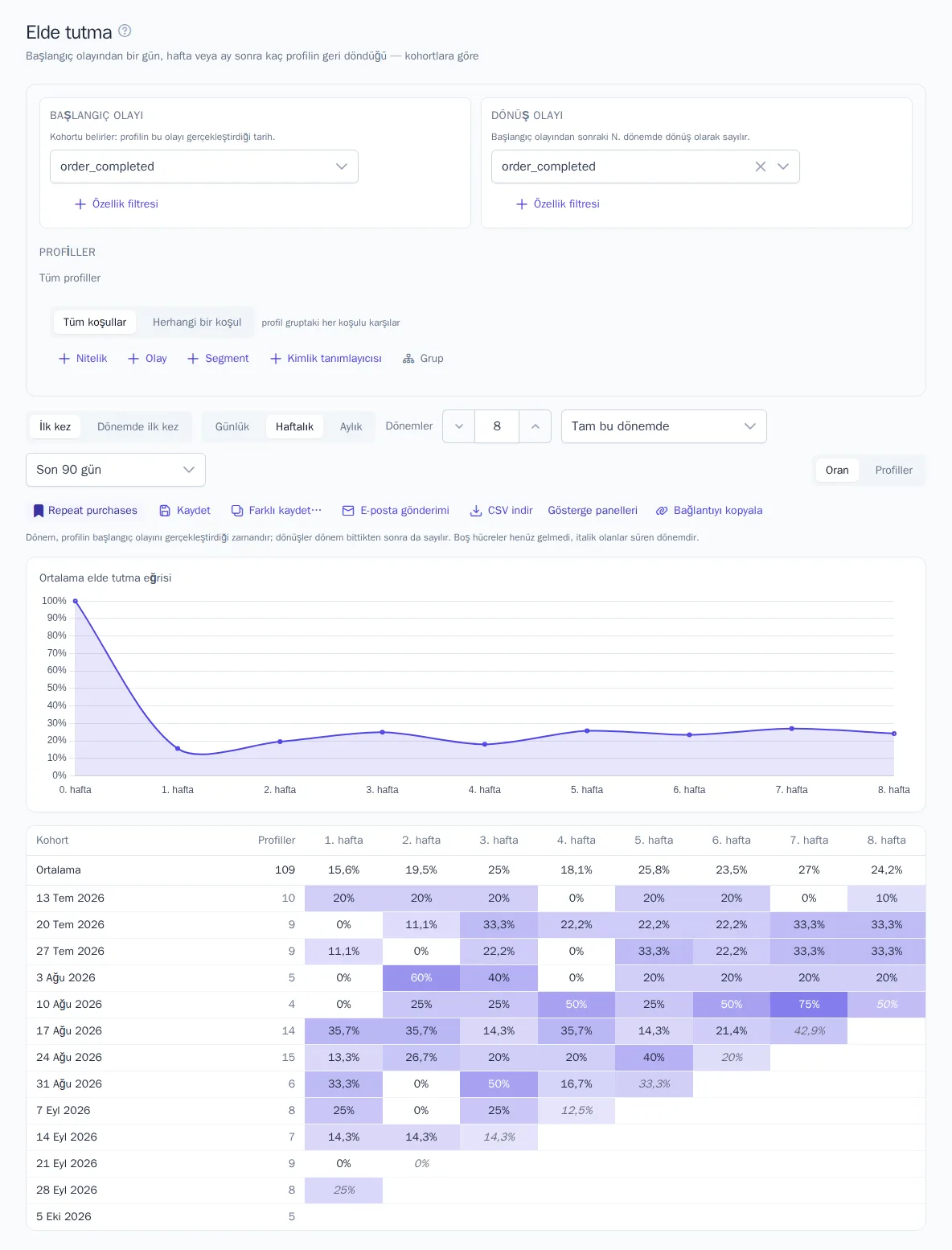The image size is (952, 1250).
Task: Open the Repeat purchases saved report
Action: [x=84, y=511]
